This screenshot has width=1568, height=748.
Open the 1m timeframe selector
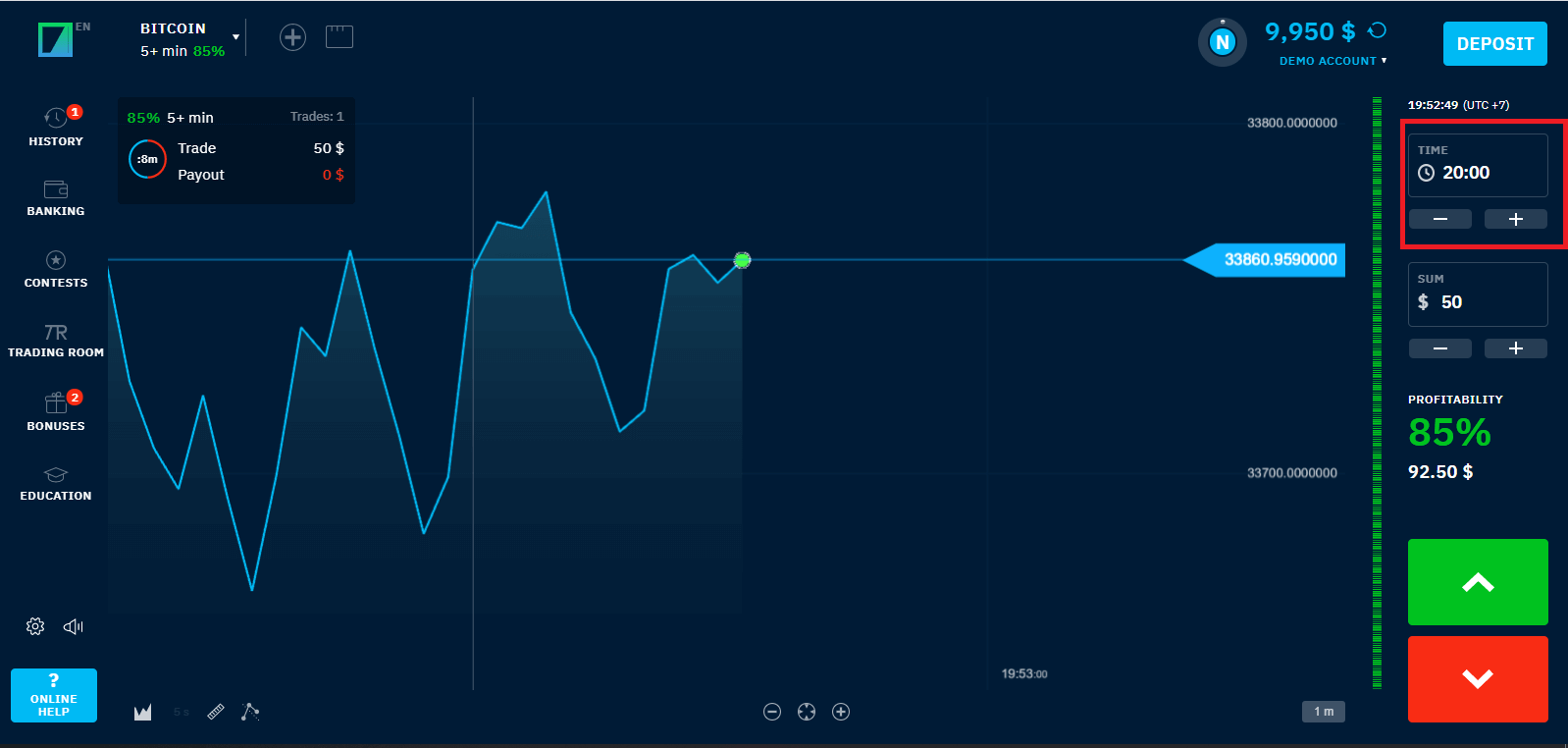pyautogui.click(x=1323, y=712)
